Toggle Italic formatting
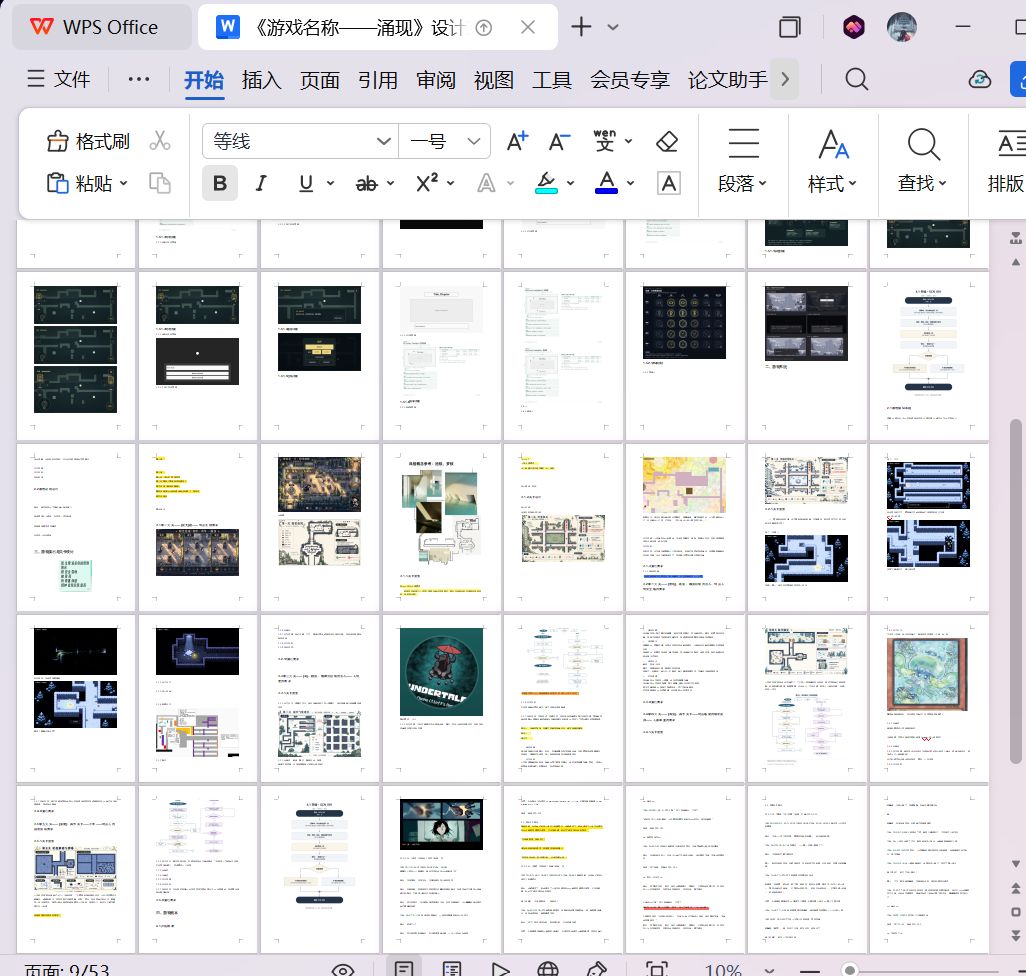Viewport: 1026px width, 976px height. [x=261, y=183]
